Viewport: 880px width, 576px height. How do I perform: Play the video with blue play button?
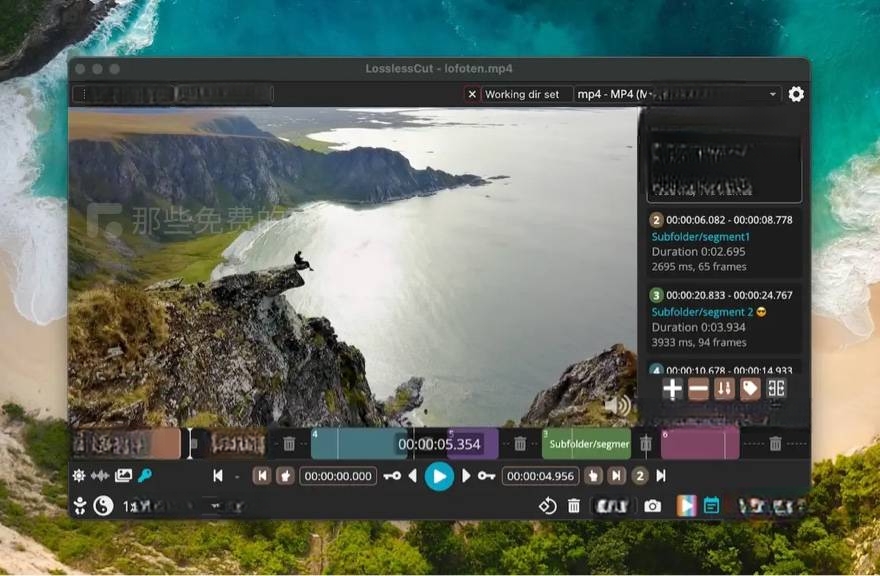[x=439, y=477]
